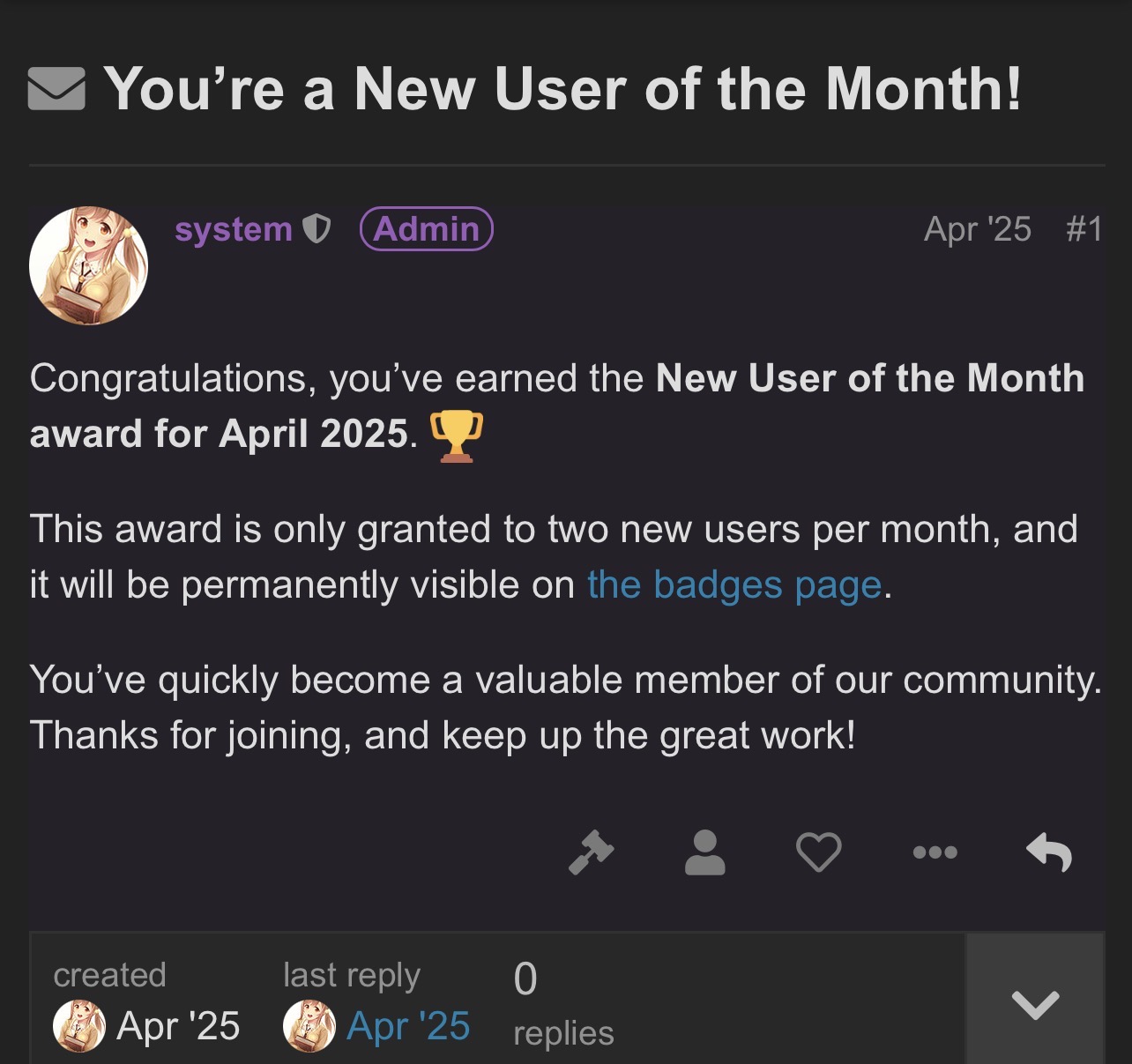Open the moderation gavel icon
Viewport: 1132px width, 1064px height.
click(591, 852)
